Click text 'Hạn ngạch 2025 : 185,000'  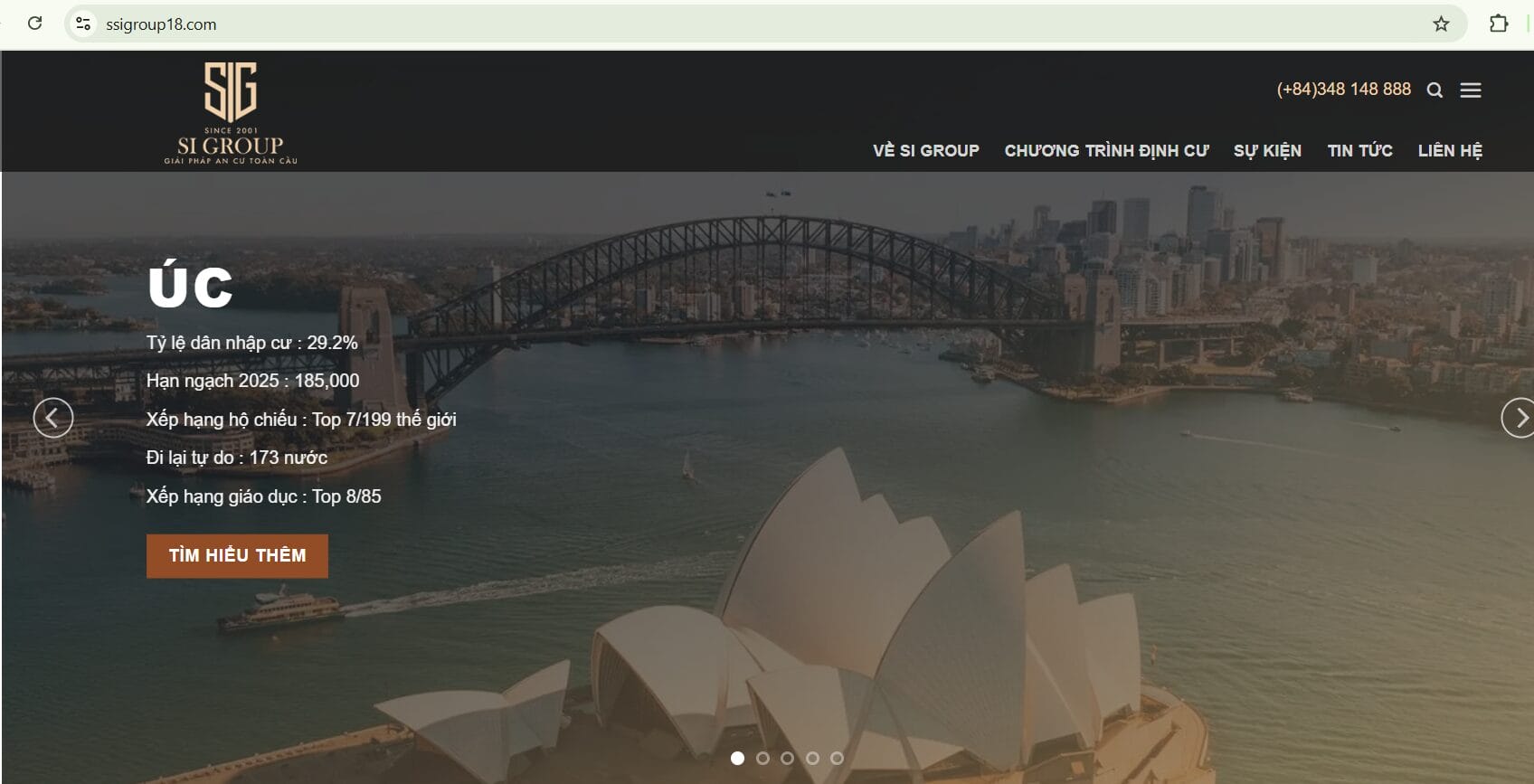tap(252, 381)
